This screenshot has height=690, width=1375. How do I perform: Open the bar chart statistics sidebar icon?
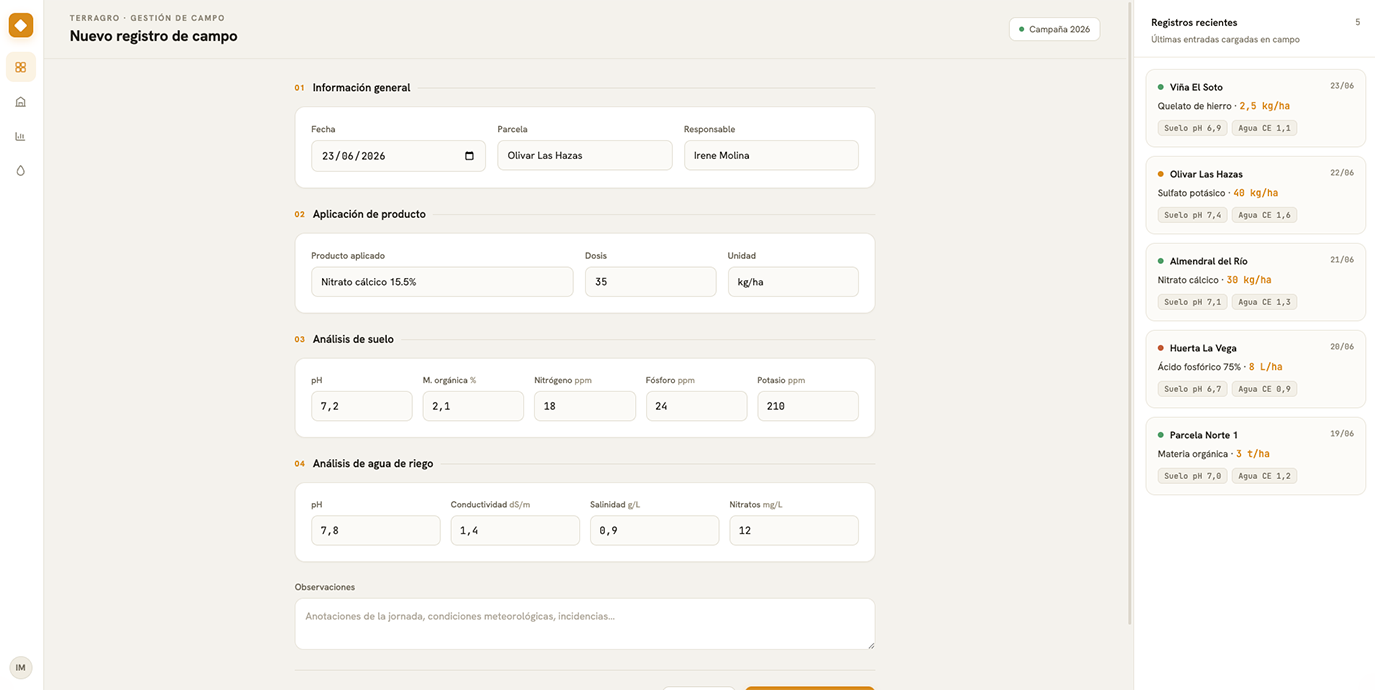click(21, 136)
